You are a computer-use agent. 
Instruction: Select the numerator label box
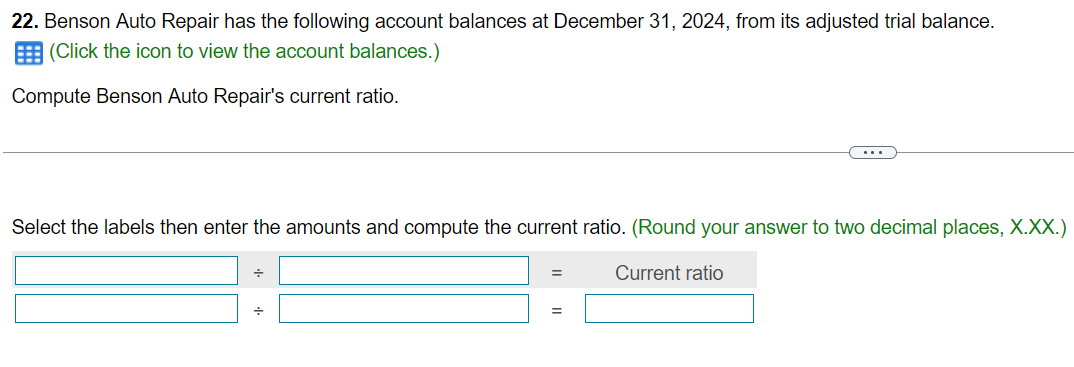click(x=126, y=270)
